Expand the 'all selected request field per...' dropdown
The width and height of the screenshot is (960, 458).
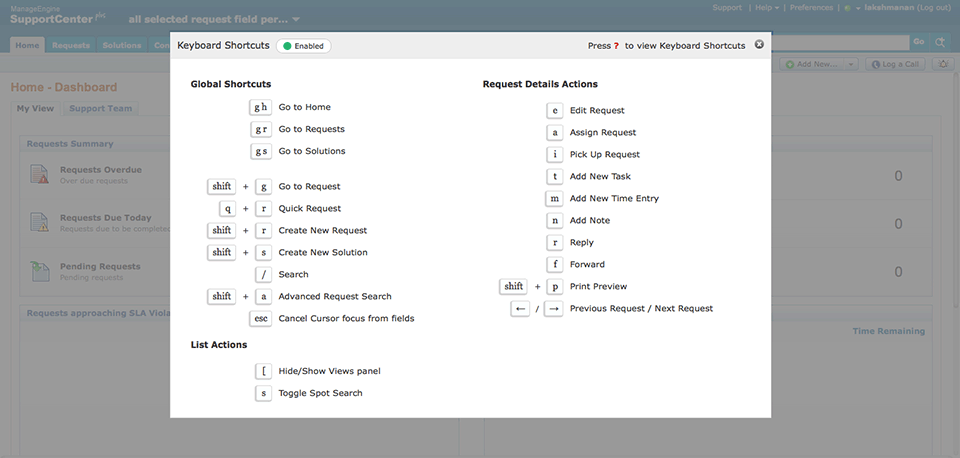(x=214, y=19)
